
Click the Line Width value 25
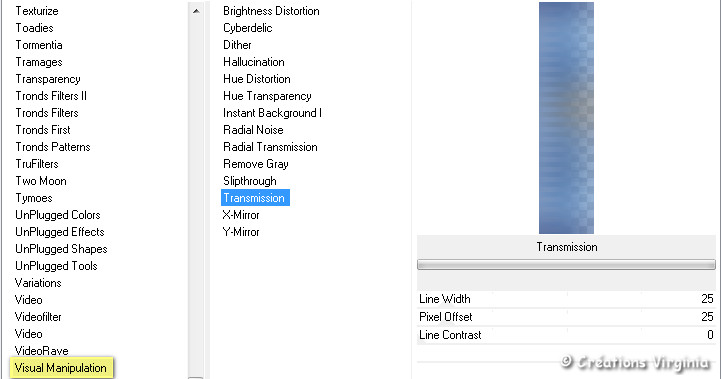pos(707,299)
